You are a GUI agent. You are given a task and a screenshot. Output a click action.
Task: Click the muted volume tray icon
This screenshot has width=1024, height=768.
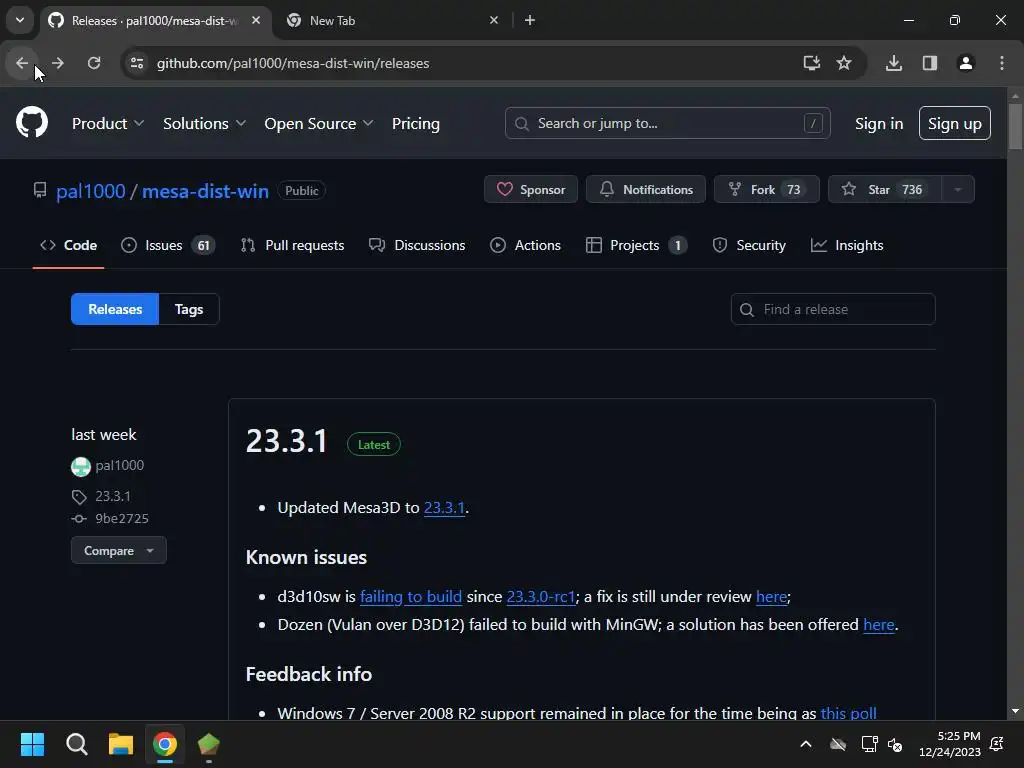point(895,744)
